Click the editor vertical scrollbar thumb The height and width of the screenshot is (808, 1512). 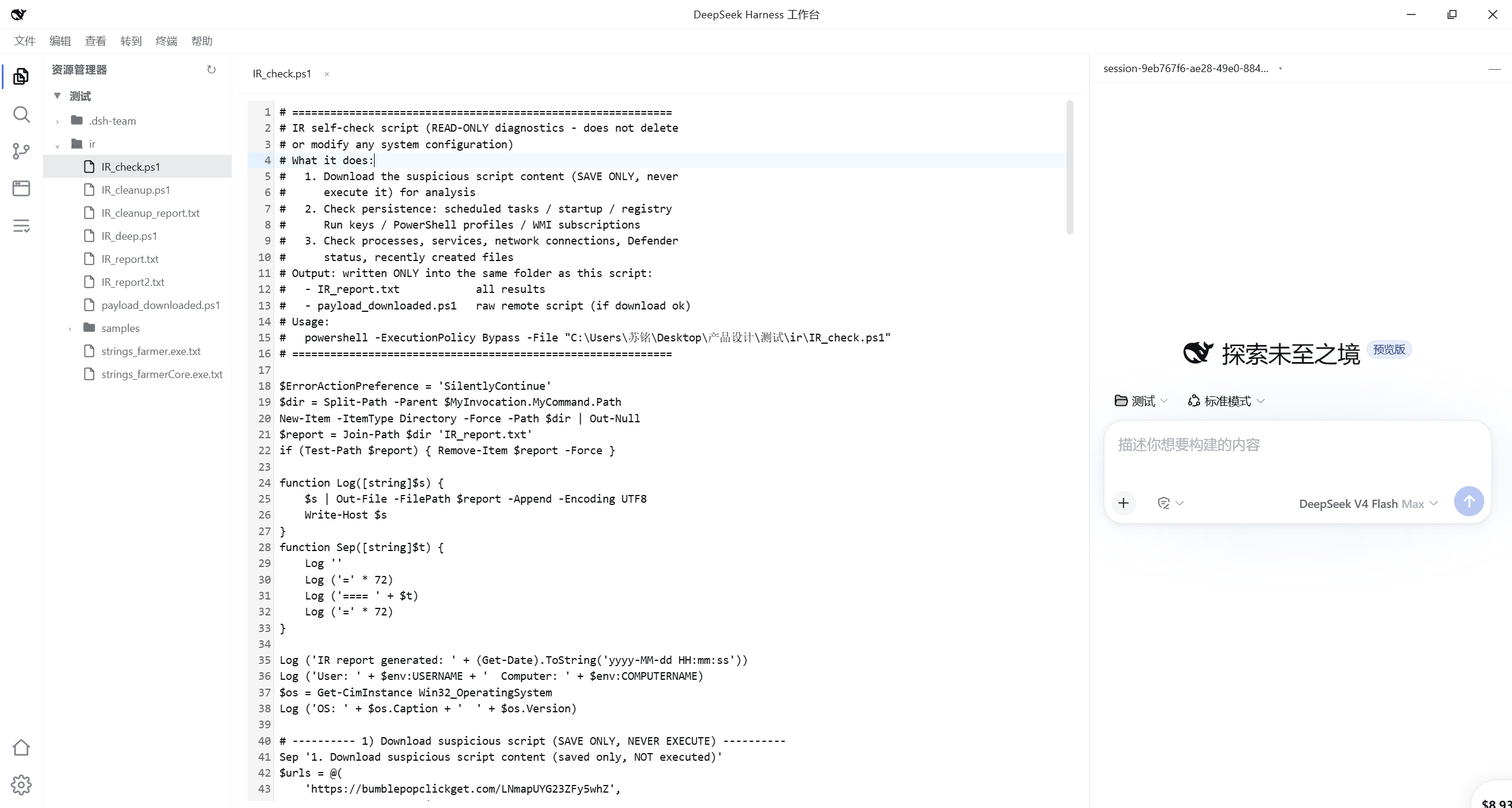click(x=1070, y=168)
